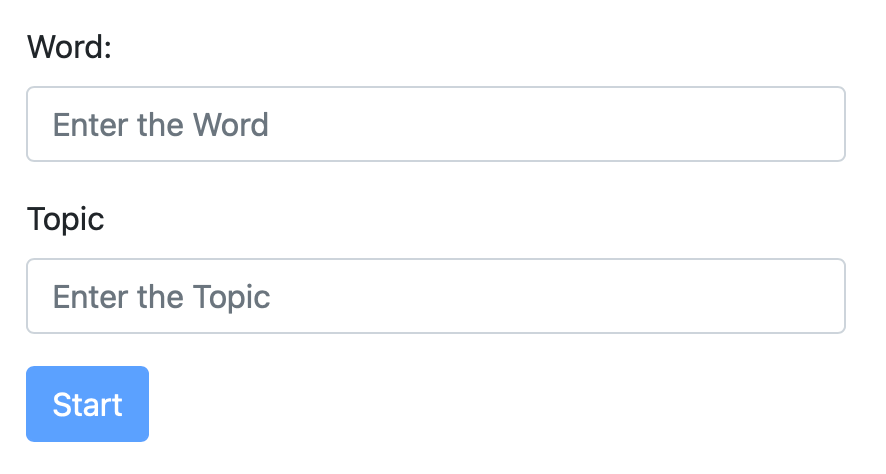Click inside the box under "Topic"
The image size is (886, 474).
[435, 296]
